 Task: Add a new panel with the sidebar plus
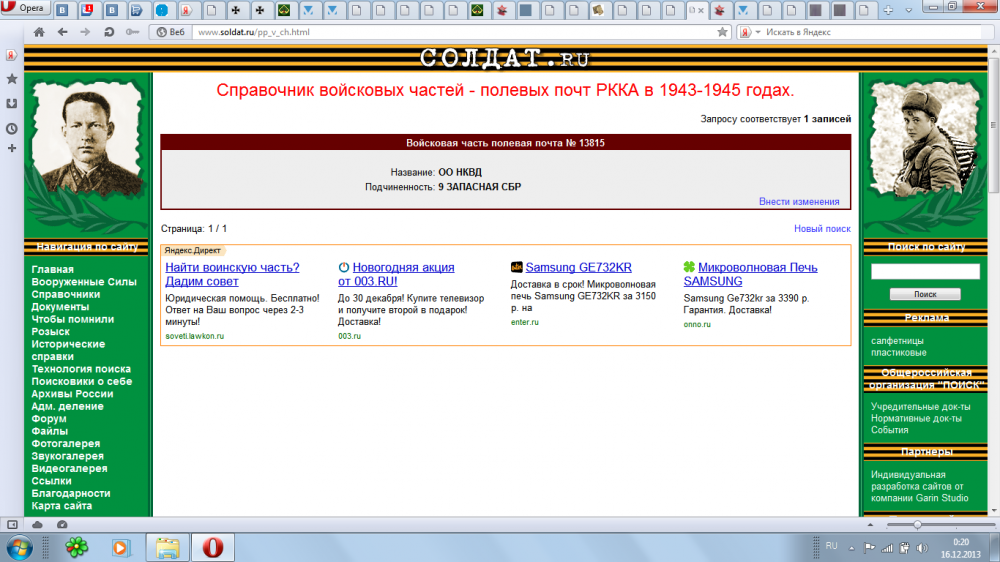[12, 149]
